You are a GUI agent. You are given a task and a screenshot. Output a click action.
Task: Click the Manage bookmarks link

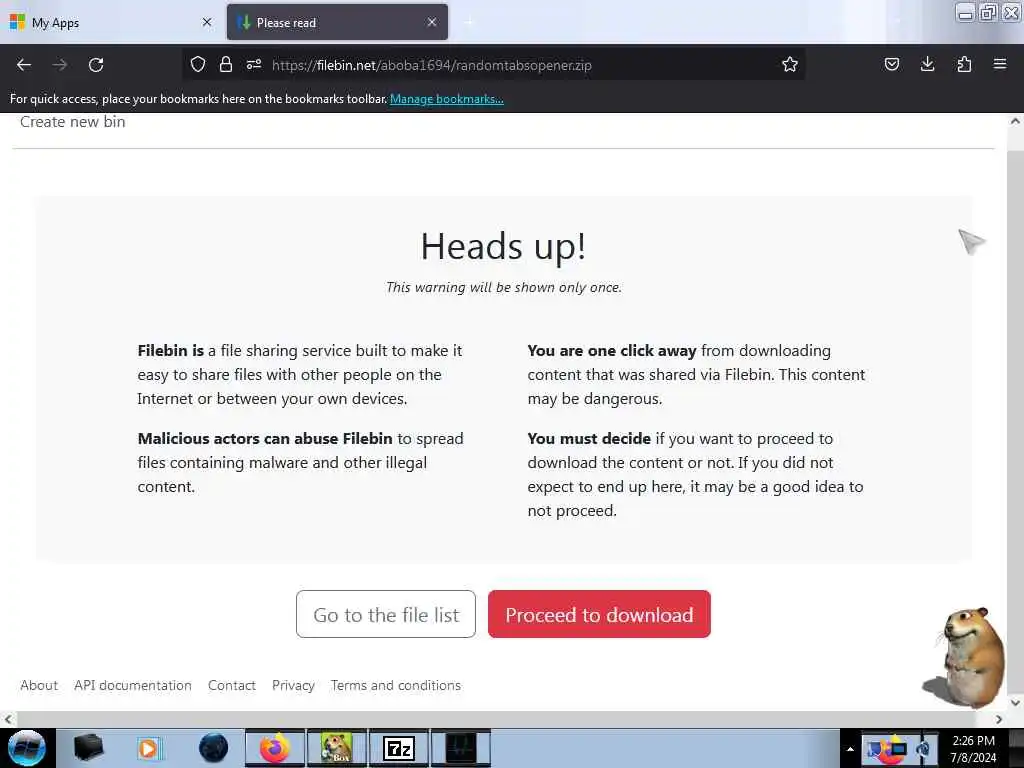pyautogui.click(x=447, y=99)
